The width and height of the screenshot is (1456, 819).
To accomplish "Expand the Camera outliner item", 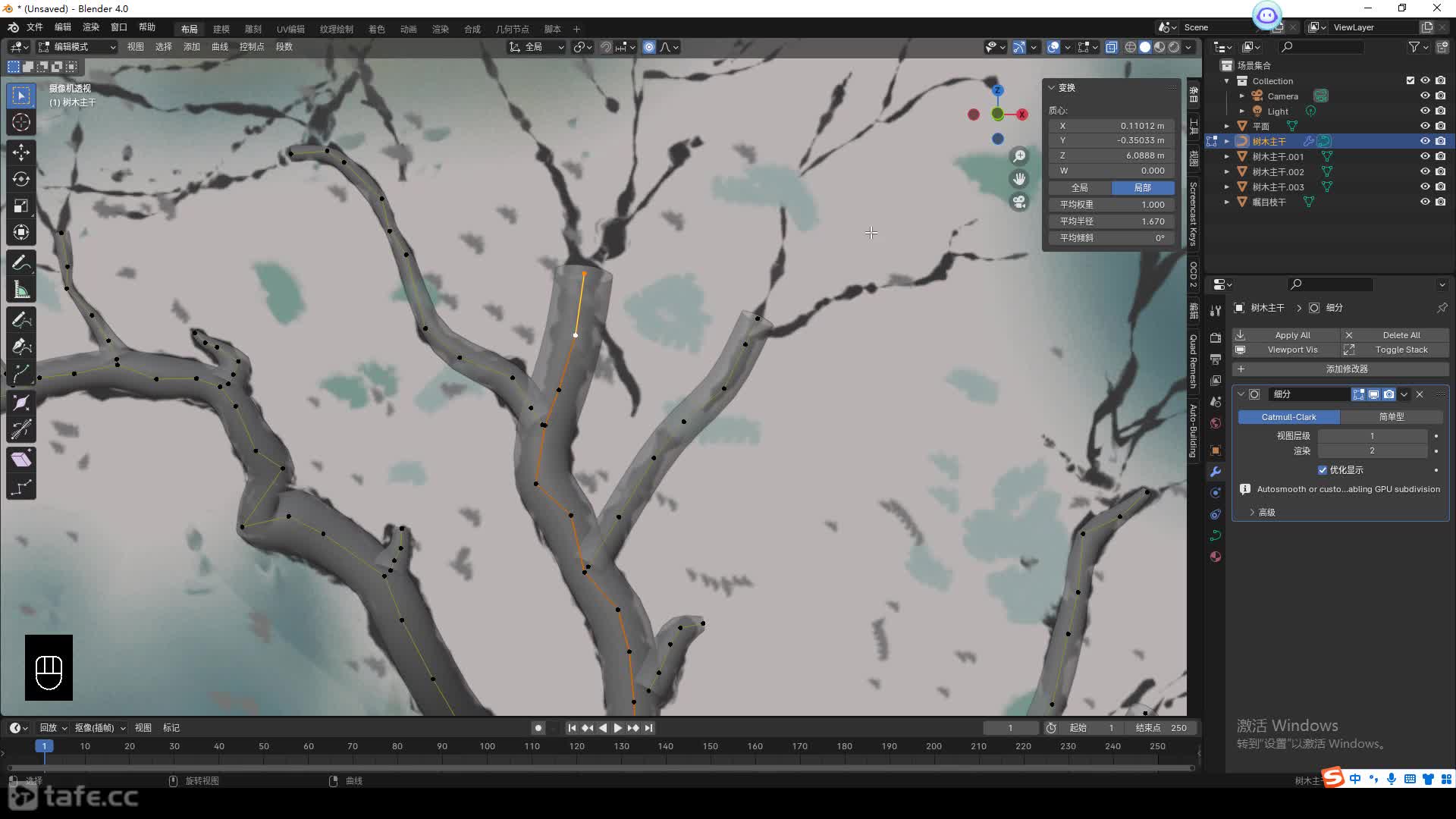I will (1241, 96).
